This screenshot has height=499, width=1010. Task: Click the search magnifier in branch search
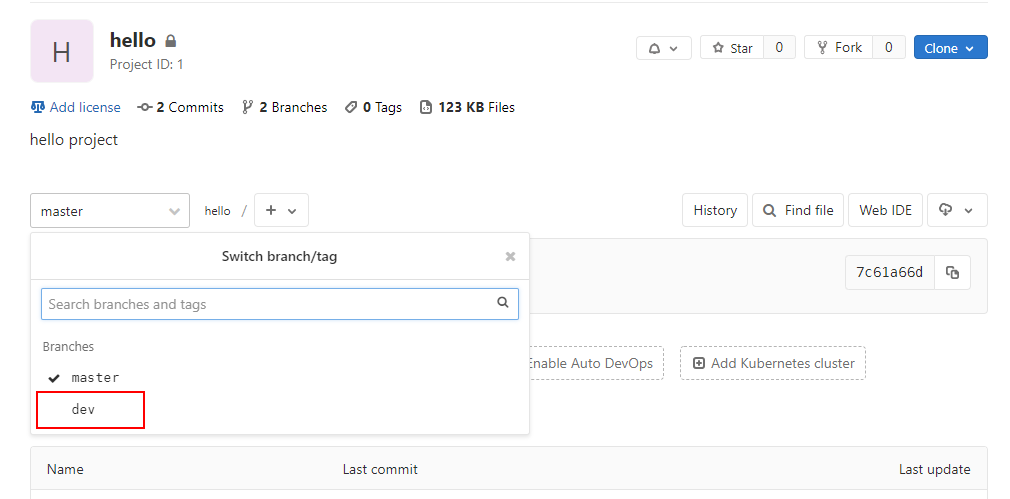tap(503, 303)
